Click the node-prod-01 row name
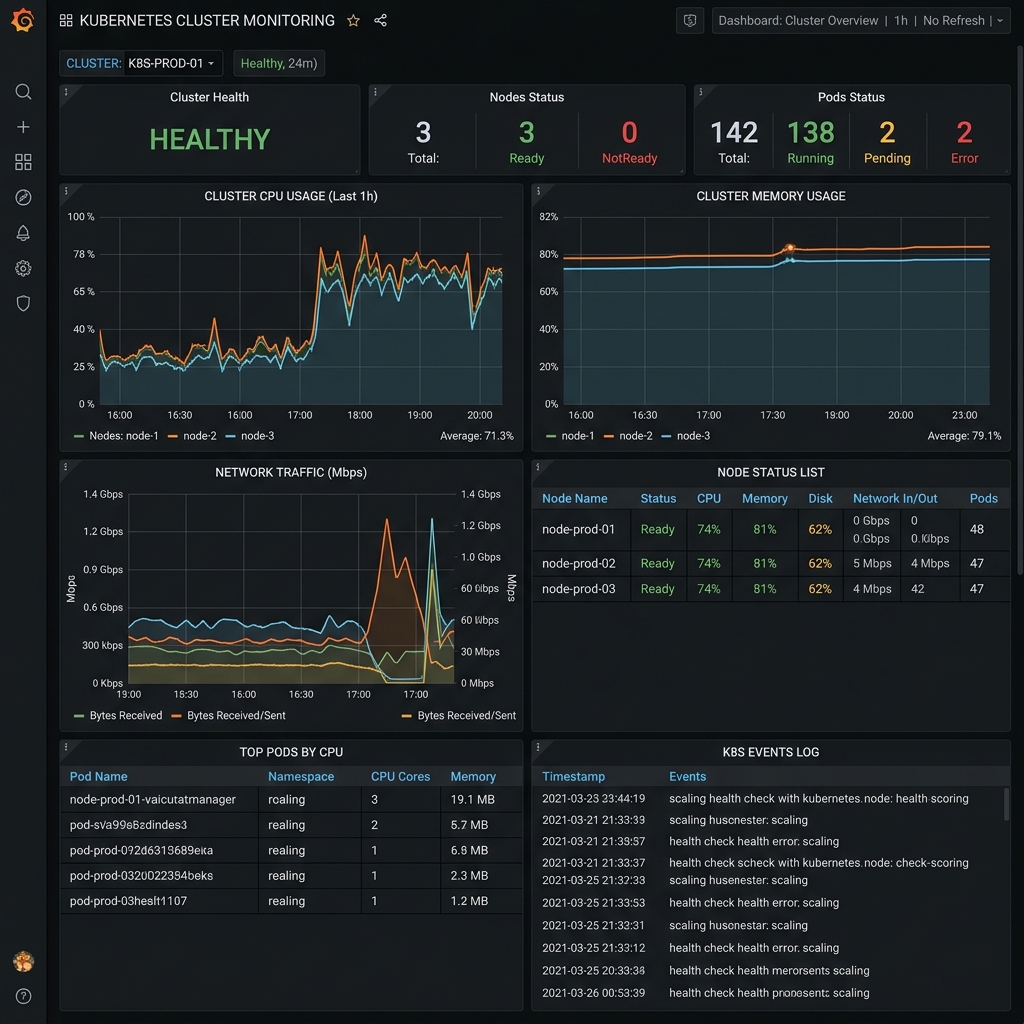Image resolution: width=1024 pixels, height=1024 pixels. click(579, 529)
